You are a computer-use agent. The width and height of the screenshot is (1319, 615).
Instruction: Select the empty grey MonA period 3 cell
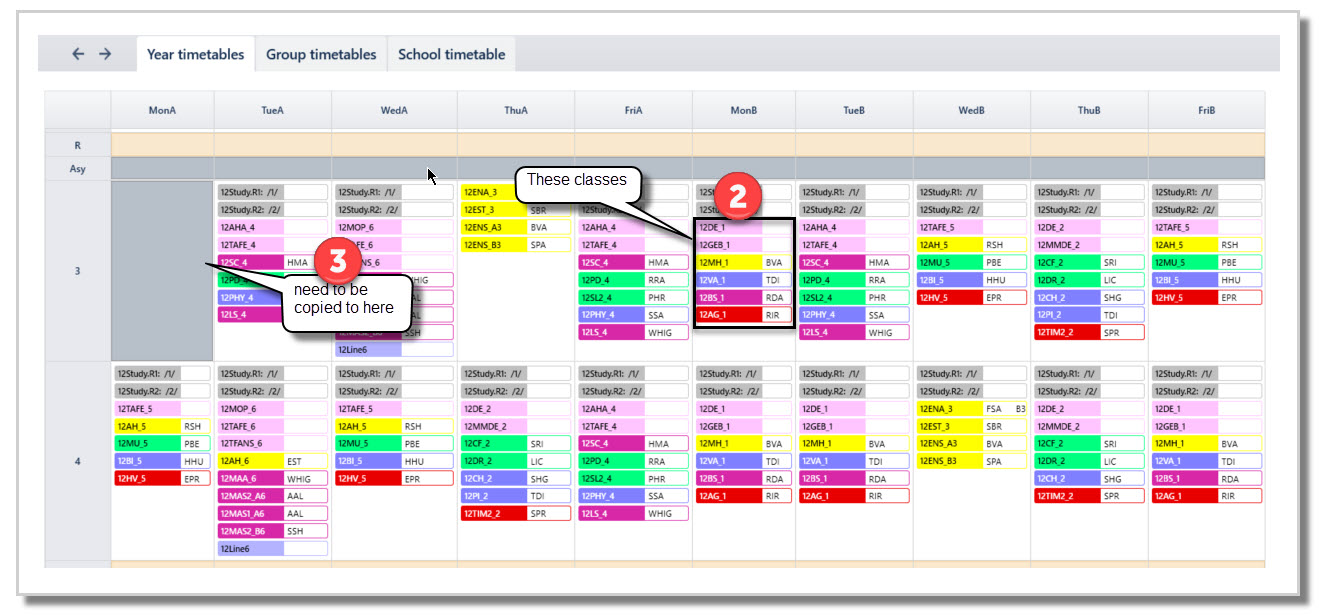click(162, 271)
